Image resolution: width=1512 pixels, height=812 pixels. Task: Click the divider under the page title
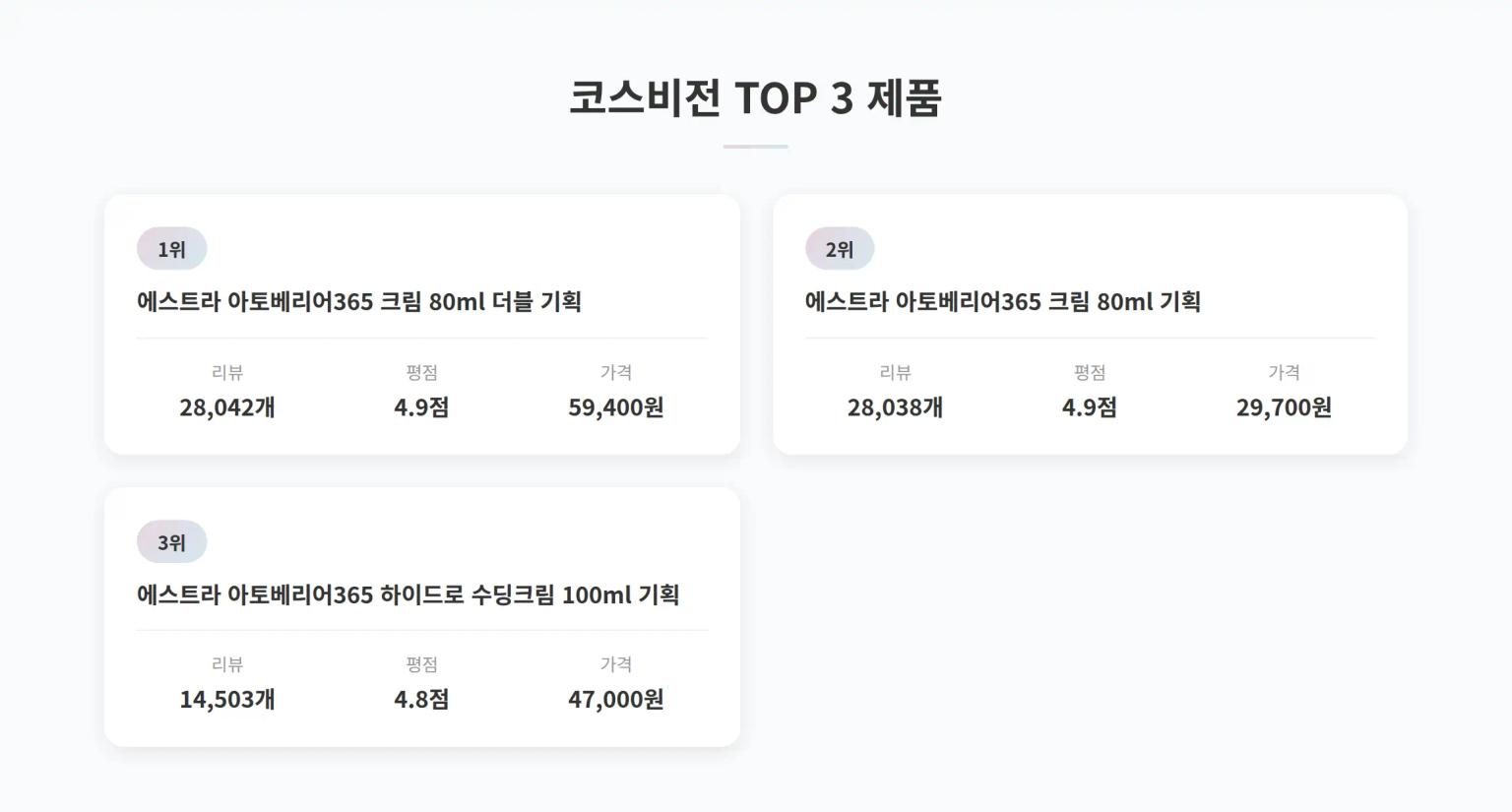pos(756,146)
